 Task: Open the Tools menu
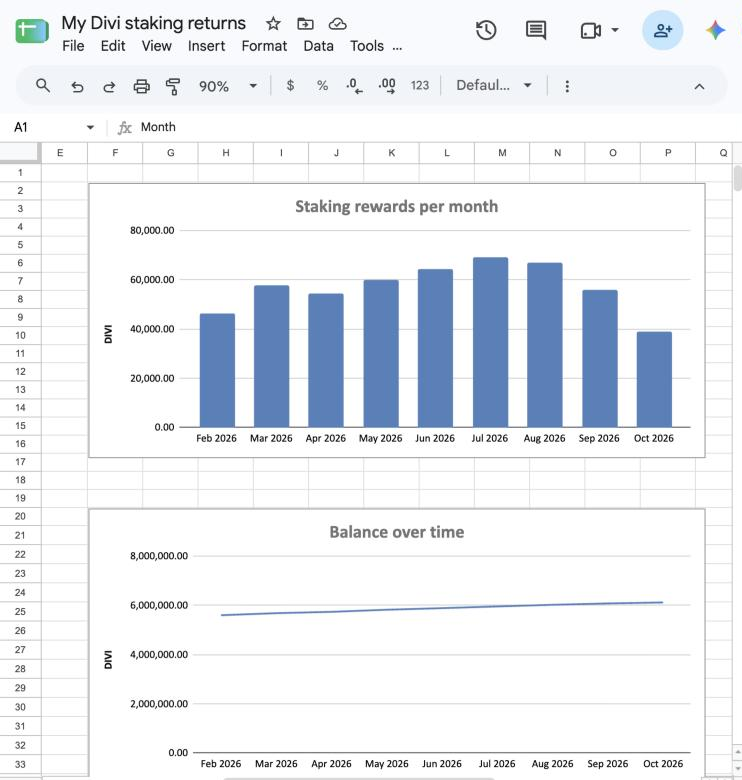pos(367,46)
